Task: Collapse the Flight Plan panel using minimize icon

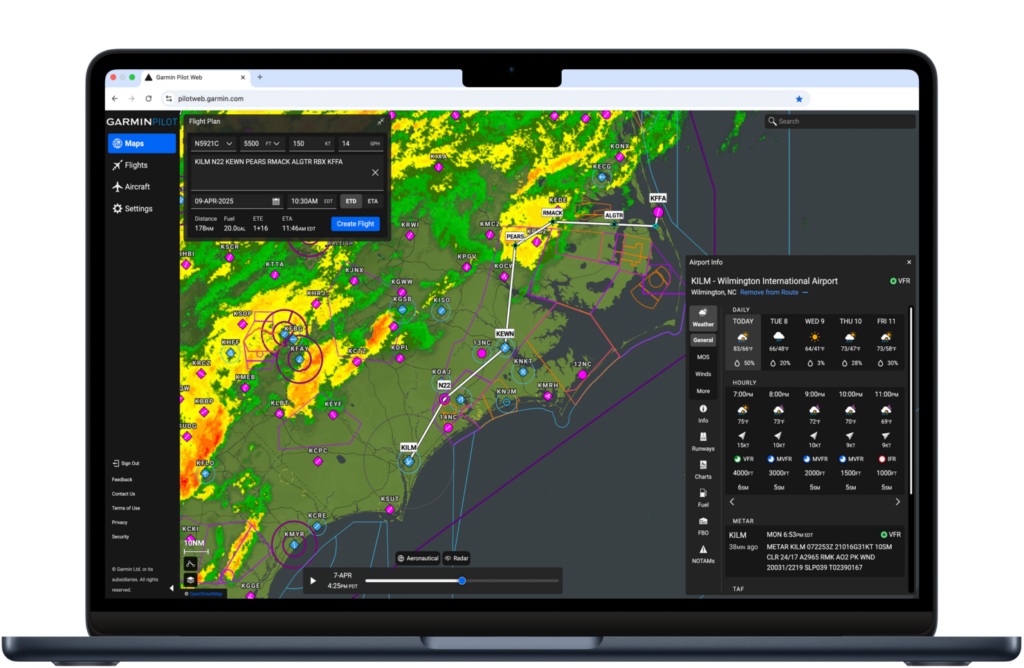Action: tap(380, 121)
